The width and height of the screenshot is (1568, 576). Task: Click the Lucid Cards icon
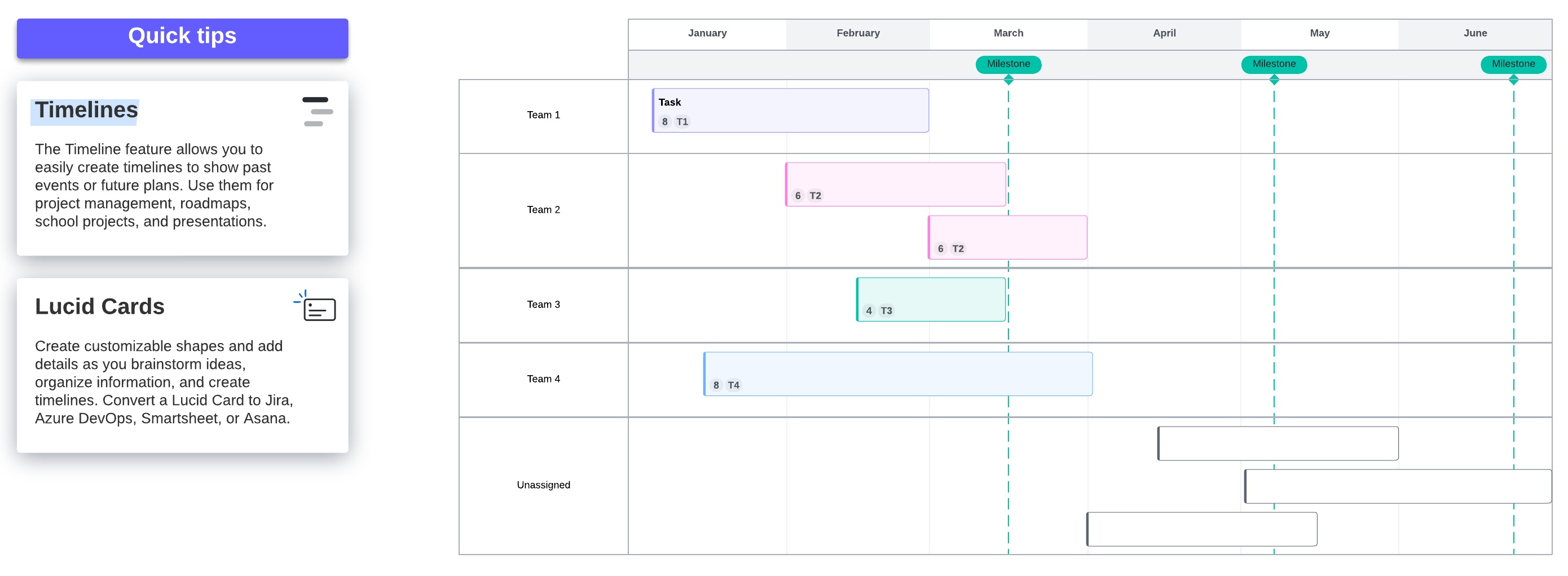(x=315, y=306)
